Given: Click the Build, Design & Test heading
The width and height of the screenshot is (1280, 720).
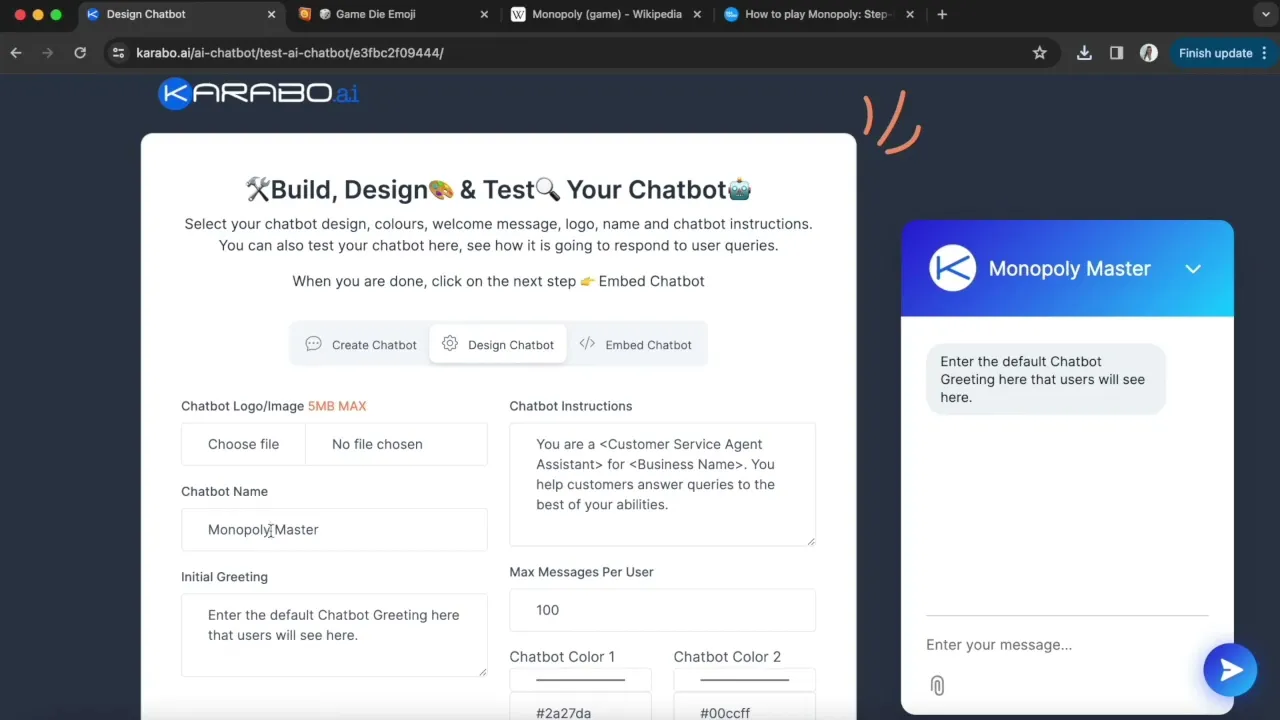Looking at the screenshot, I should point(498,189).
